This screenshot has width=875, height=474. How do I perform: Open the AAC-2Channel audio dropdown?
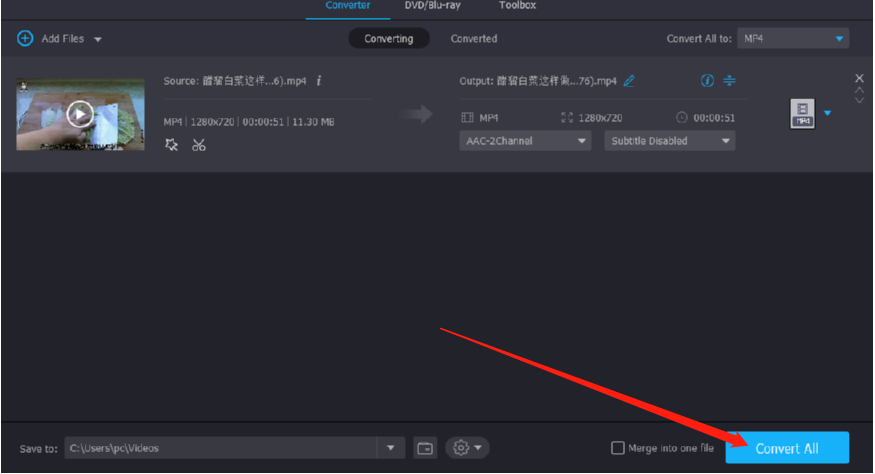coord(525,141)
